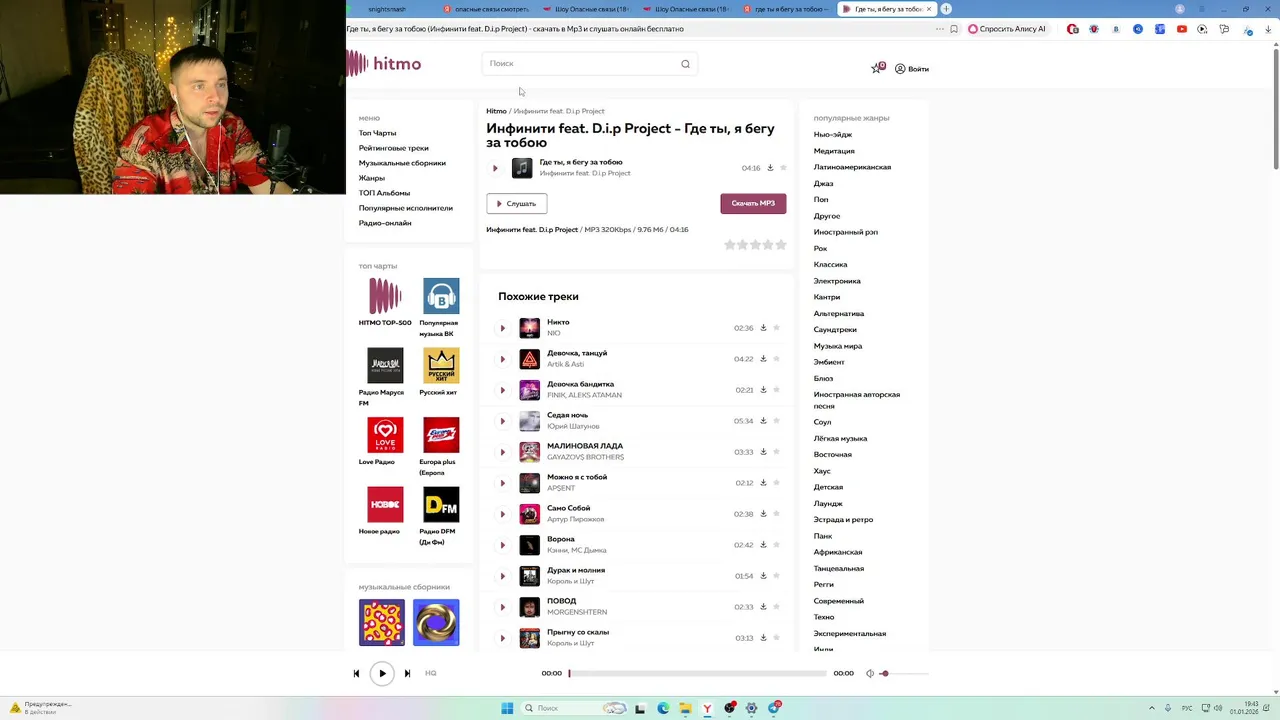Select the Рок genre link

tap(820, 248)
